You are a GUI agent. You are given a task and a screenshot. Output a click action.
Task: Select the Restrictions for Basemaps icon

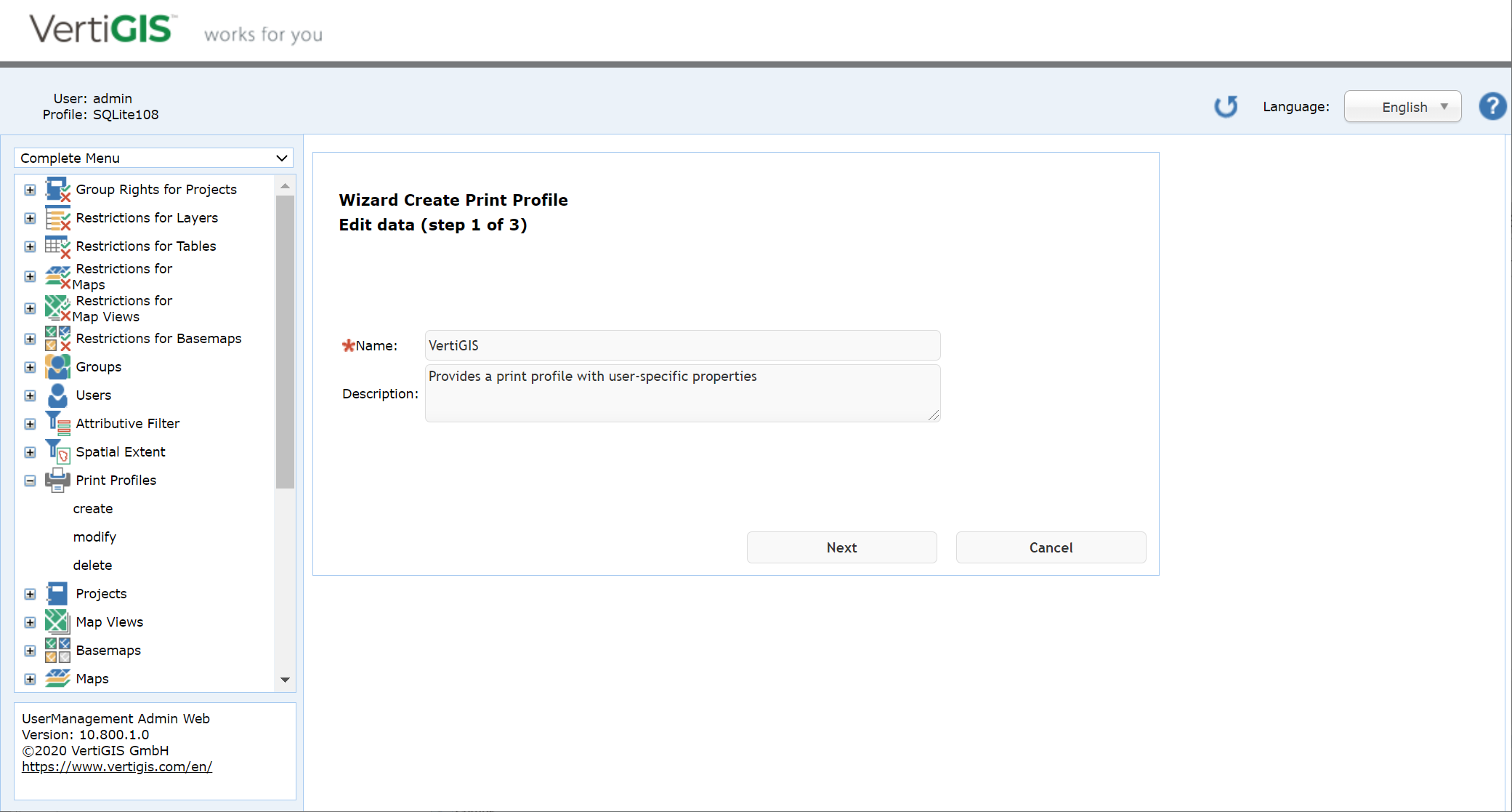(57, 338)
